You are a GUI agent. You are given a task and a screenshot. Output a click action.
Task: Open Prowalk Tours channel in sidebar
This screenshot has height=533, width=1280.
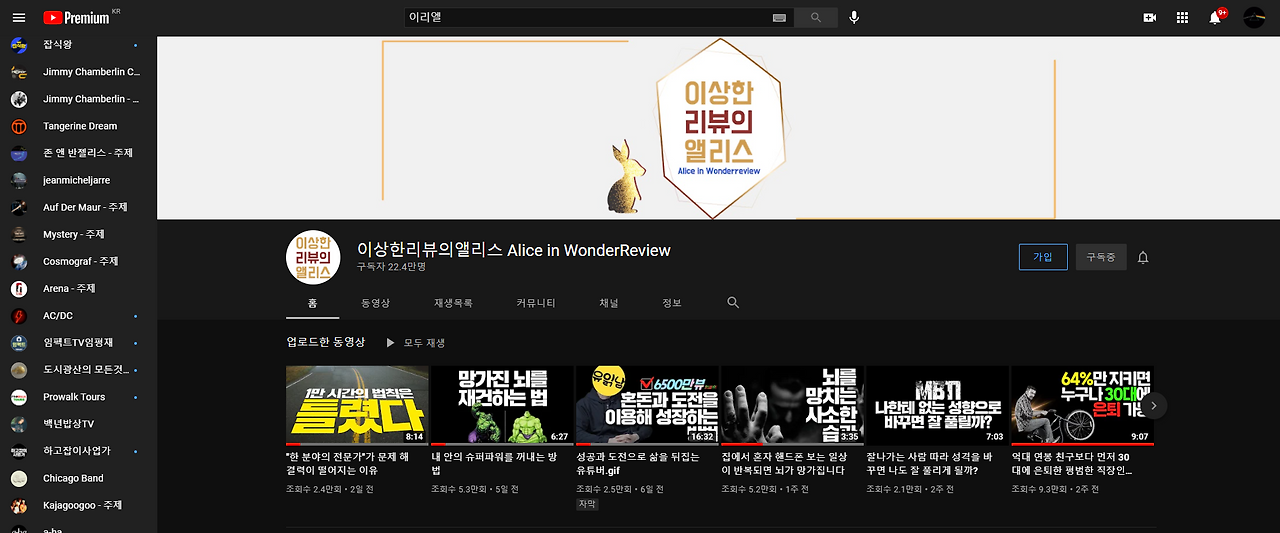pos(76,397)
